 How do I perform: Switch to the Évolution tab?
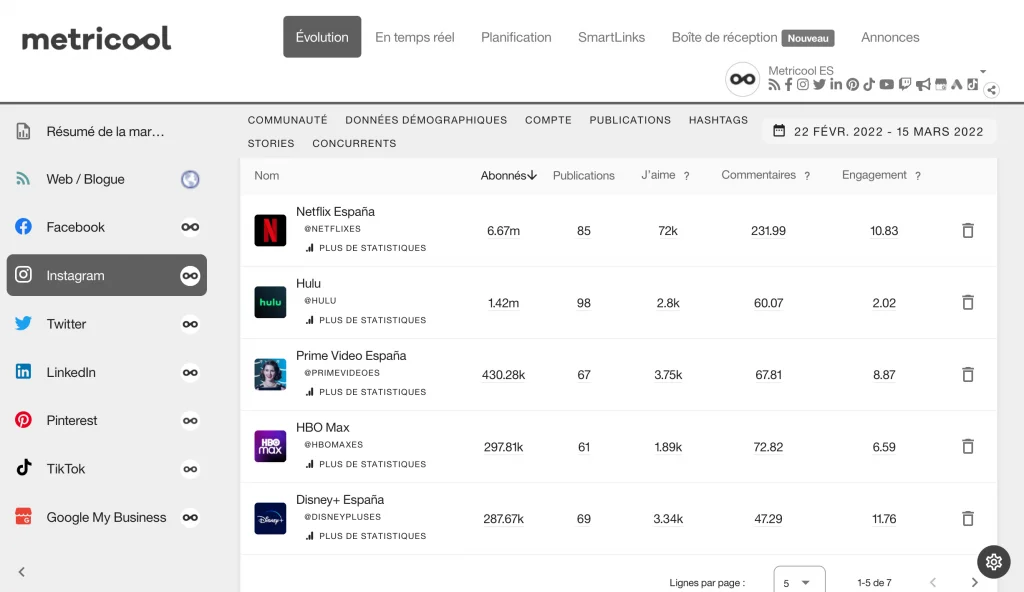[322, 37]
